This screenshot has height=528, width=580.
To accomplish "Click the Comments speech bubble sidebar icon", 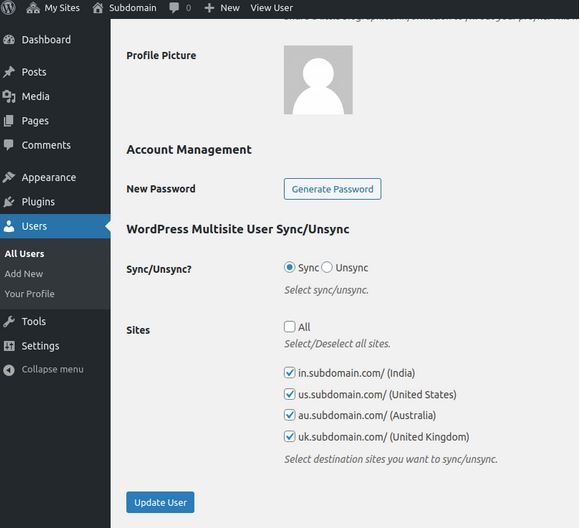I will coord(9,145).
